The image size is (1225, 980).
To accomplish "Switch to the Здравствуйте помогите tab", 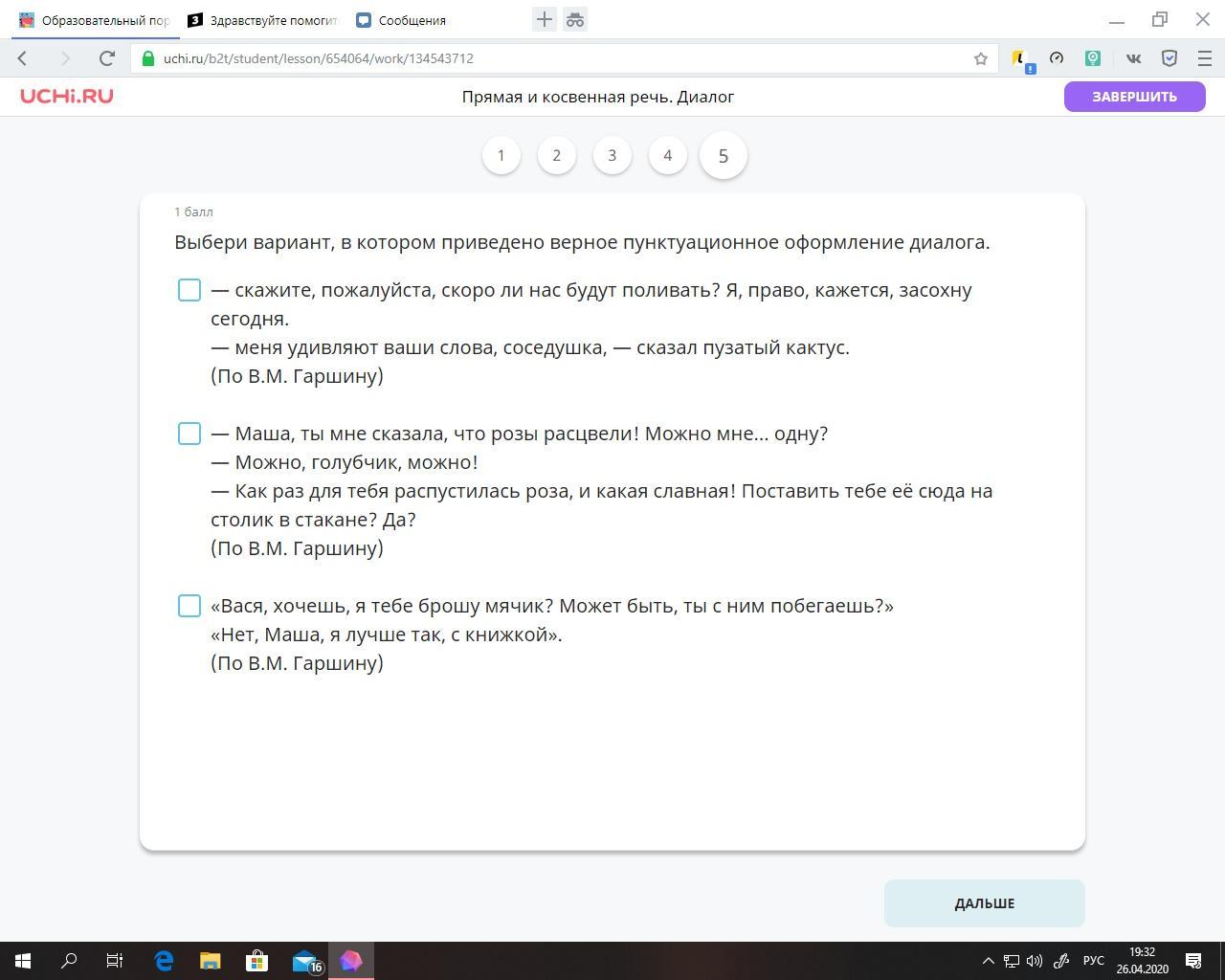I will [x=263, y=20].
